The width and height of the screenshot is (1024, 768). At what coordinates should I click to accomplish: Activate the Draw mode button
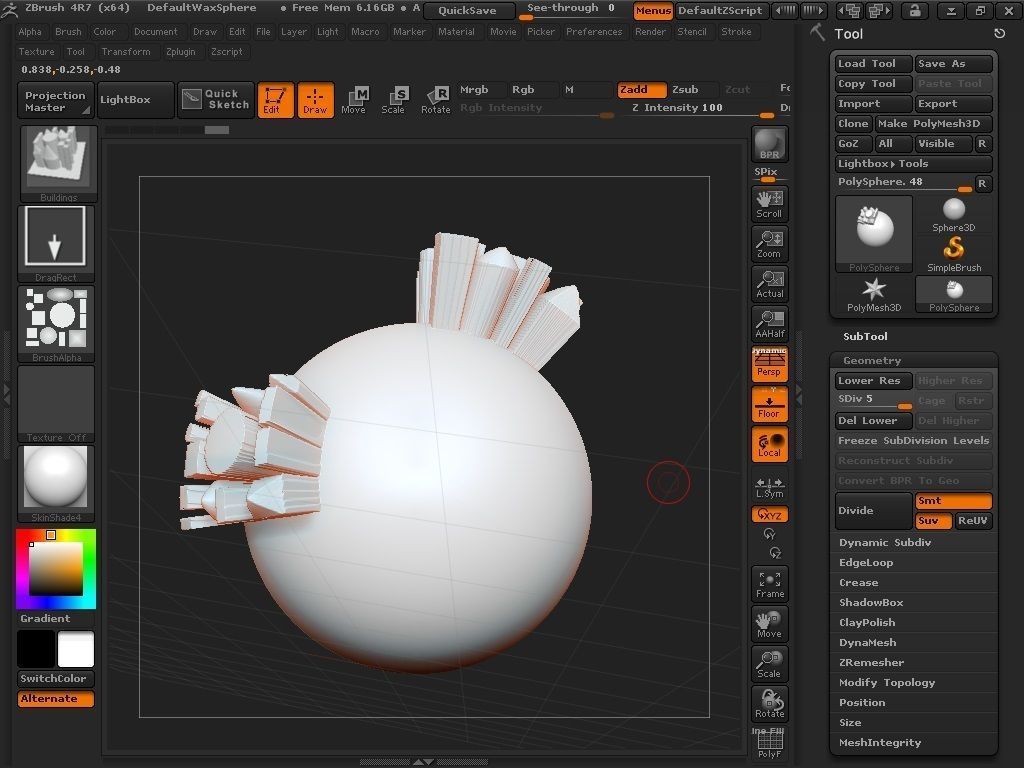(315, 100)
